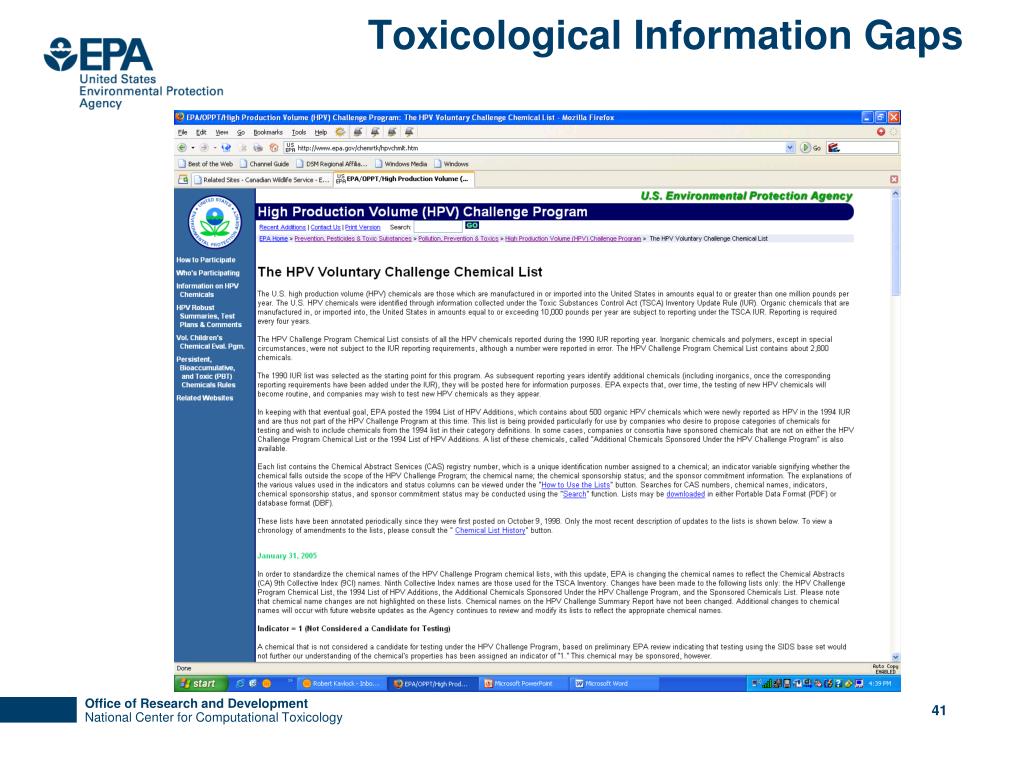Open the Help menu
Viewport: 1024px width, 768px height.
point(321,133)
